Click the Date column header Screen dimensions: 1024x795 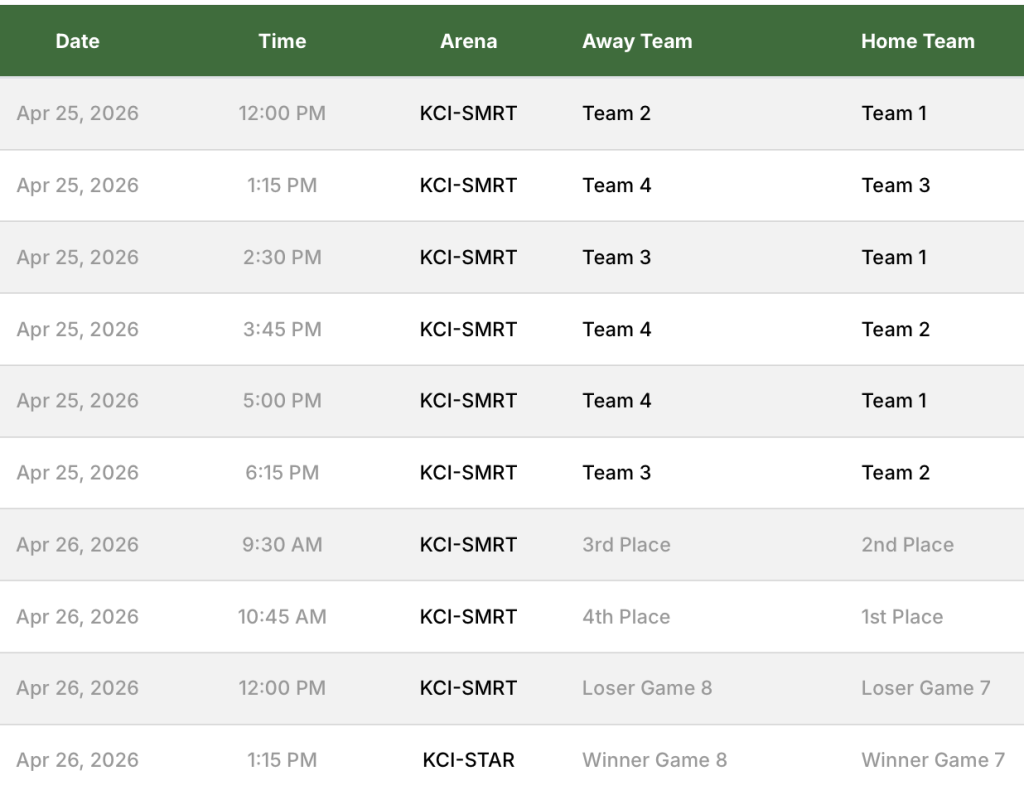coord(78,42)
